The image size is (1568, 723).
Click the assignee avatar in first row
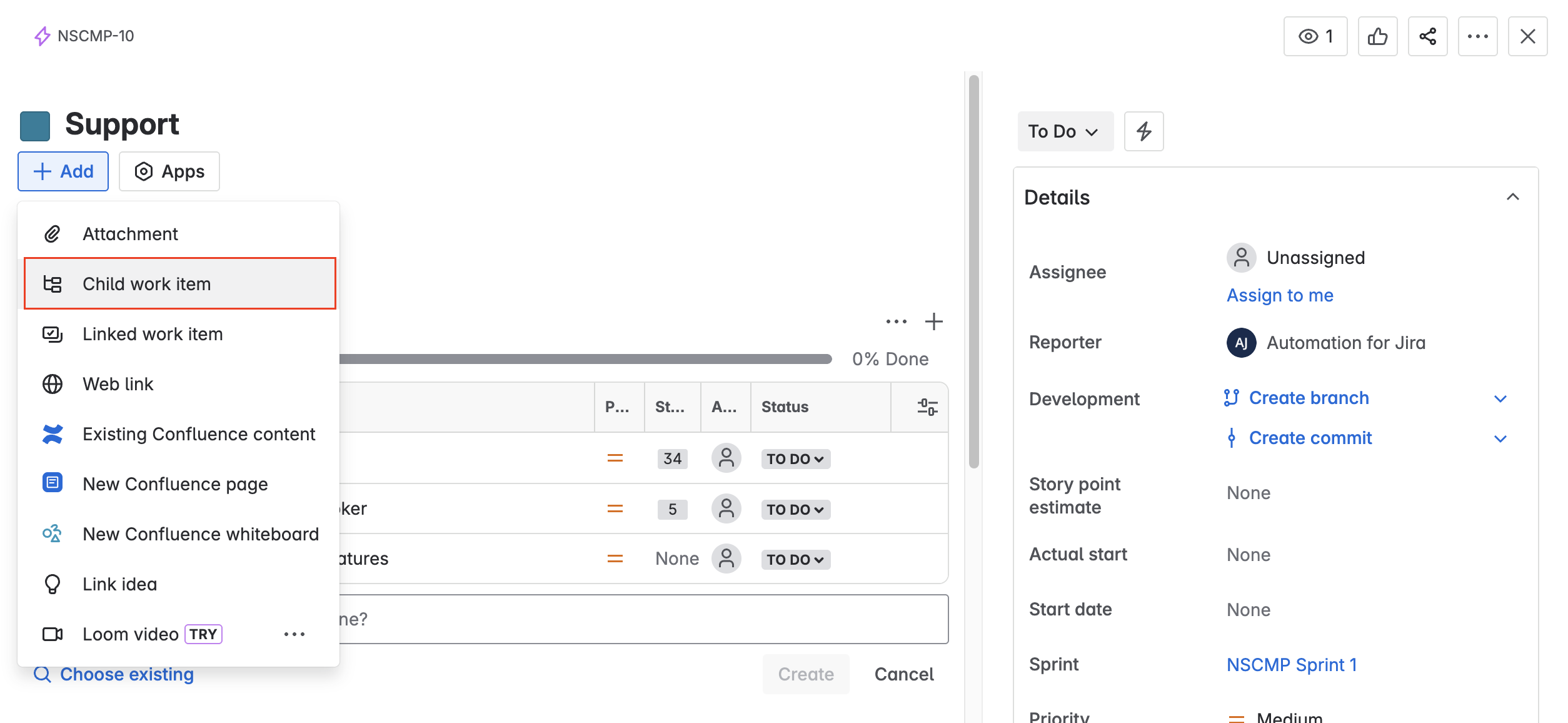[x=726, y=458]
